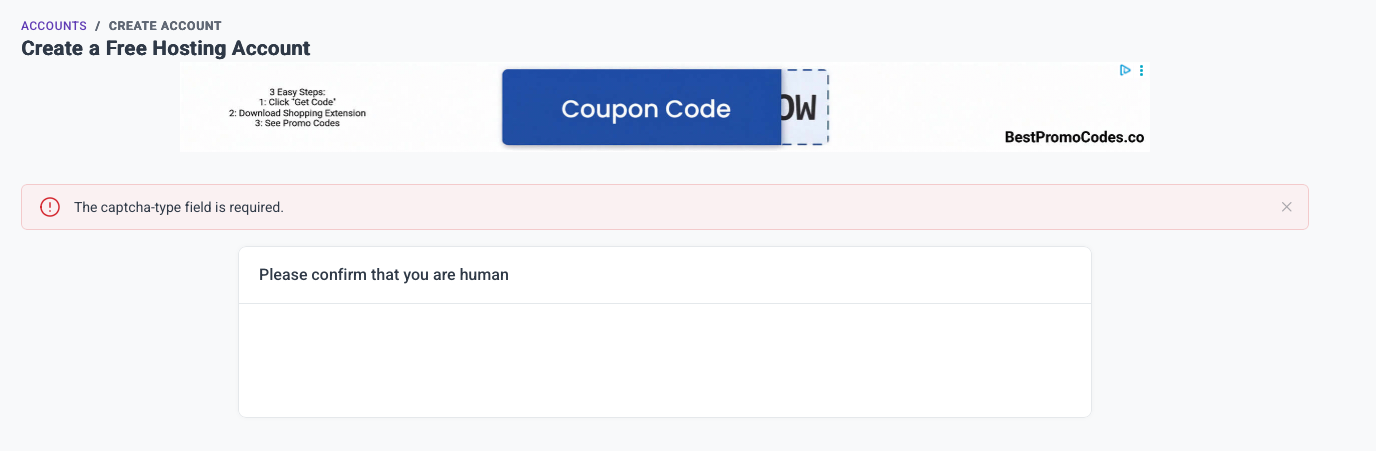
Task: Go to the ACCOUNTS breadcrumb link
Action: (54, 26)
